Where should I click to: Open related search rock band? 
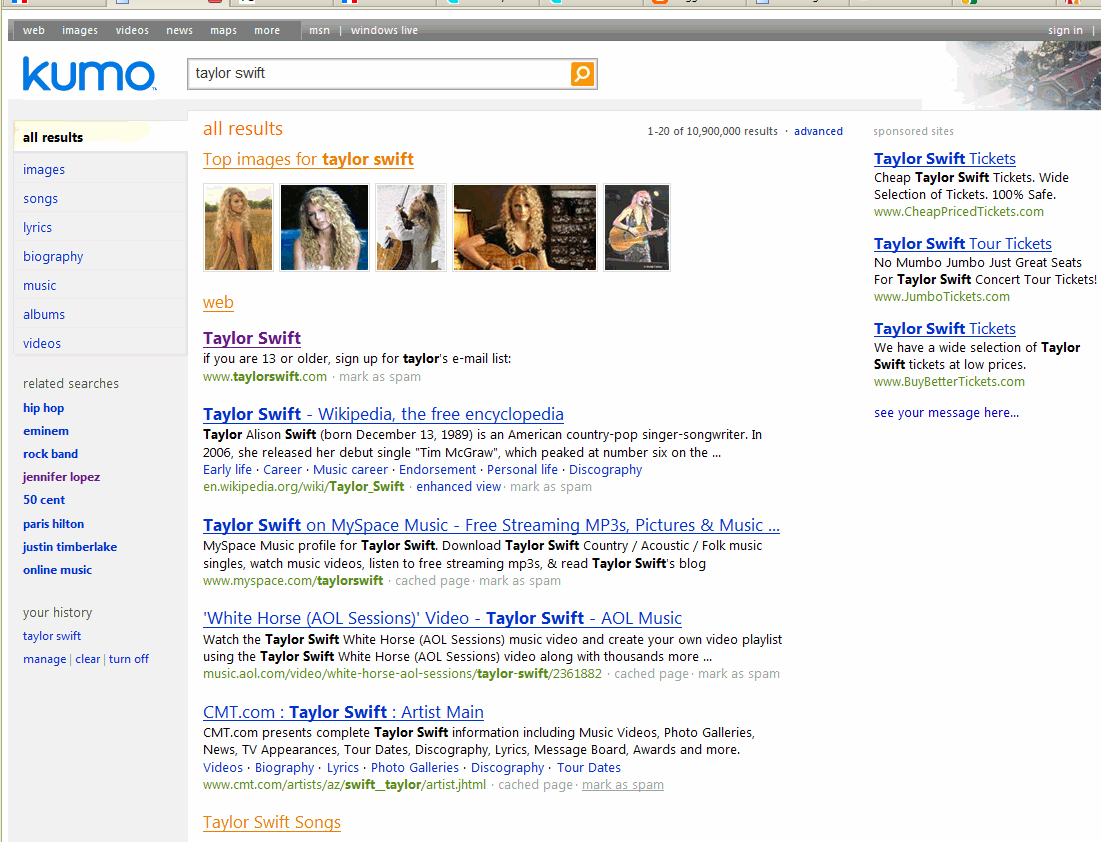pyautogui.click(x=50, y=454)
